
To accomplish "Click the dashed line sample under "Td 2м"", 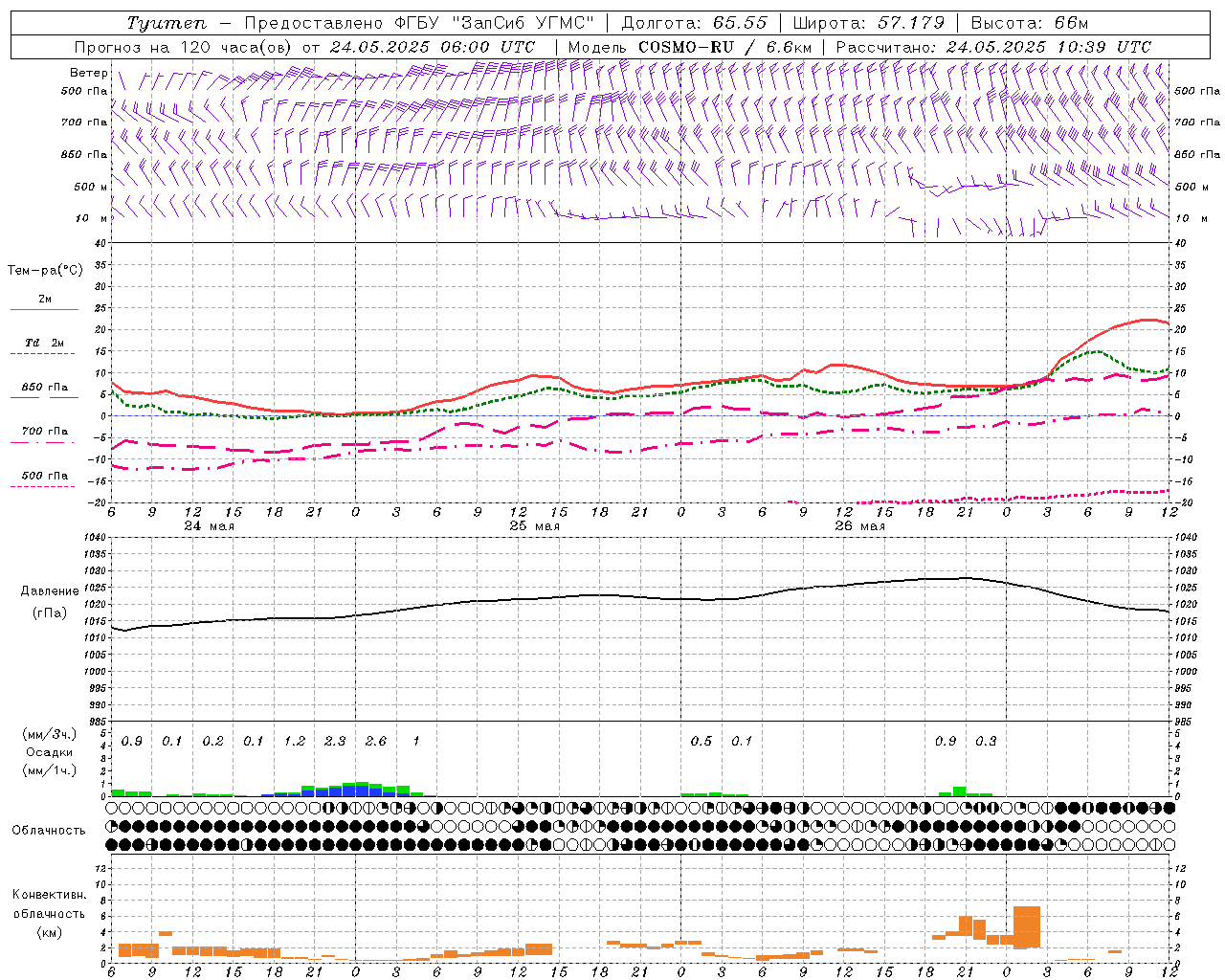I will coord(43,354).
